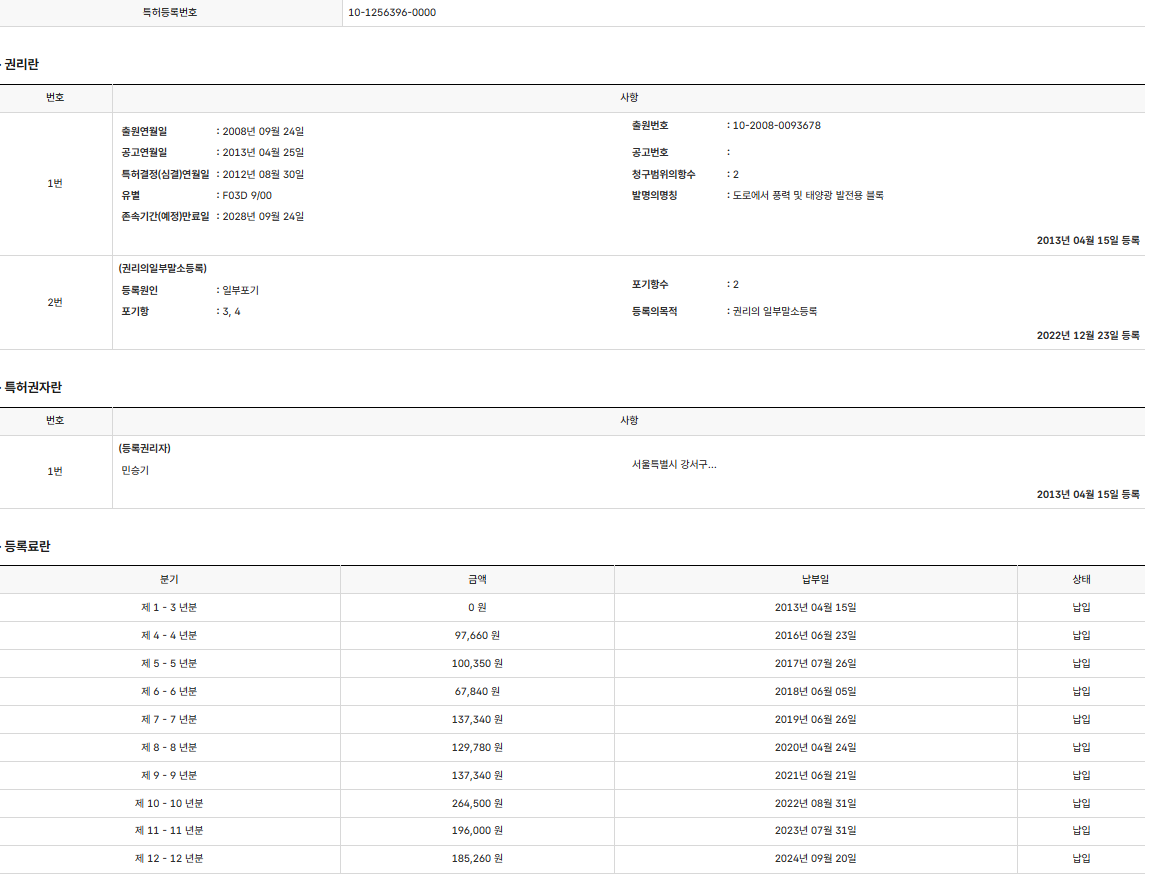Click the 일부포기 registration cause value
This screenshot has height=874, width=1152.
point(240,291)
